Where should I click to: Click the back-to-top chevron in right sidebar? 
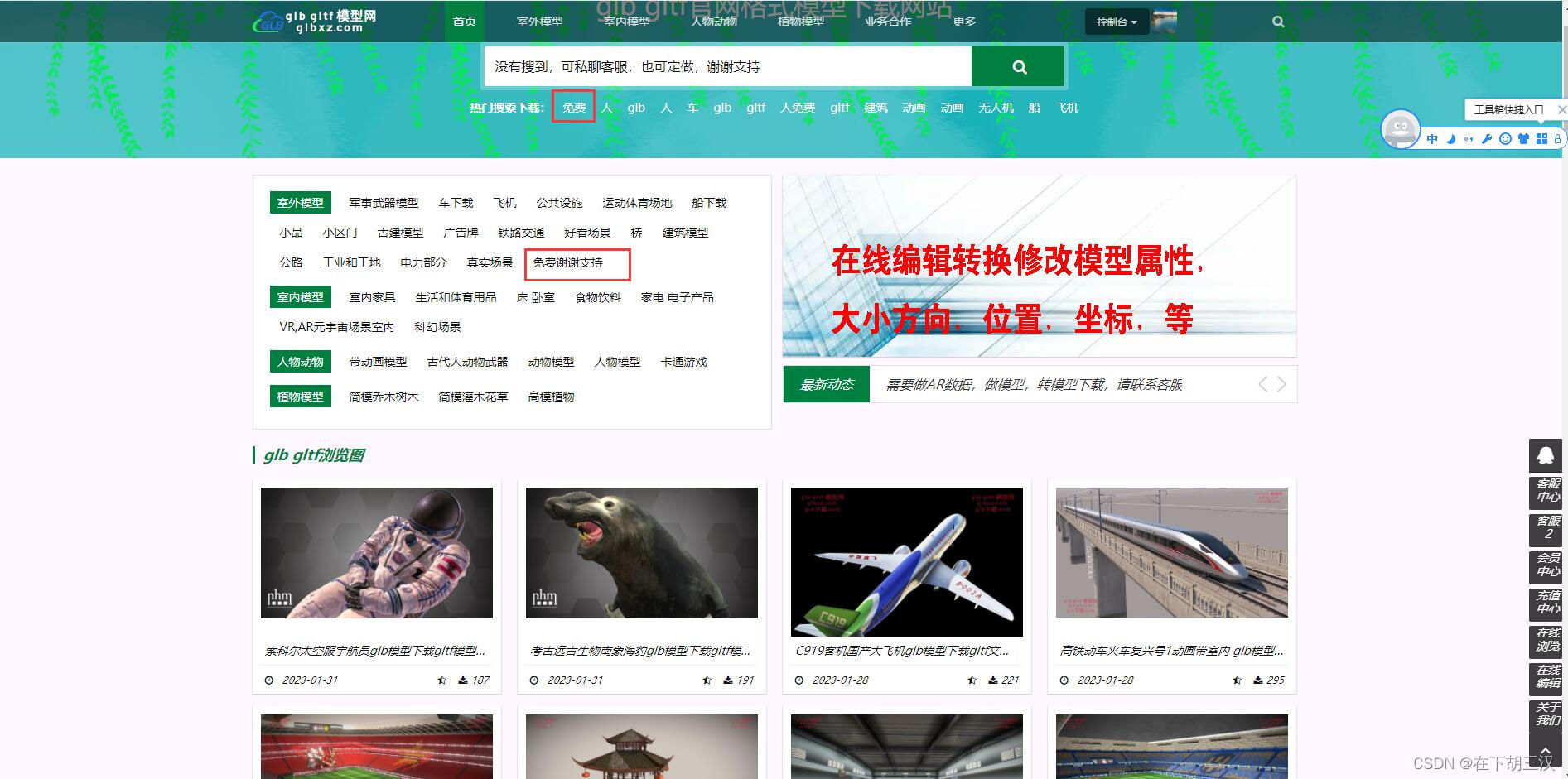click(1546, 752)
